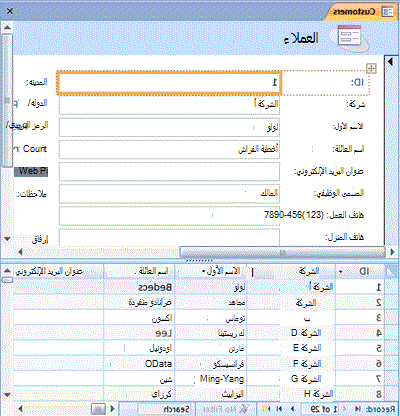Click ID cell 1 in the datasheet
The height and width of the screenshot is (416, 400).
pyautogui.click(x=360, y=287)
